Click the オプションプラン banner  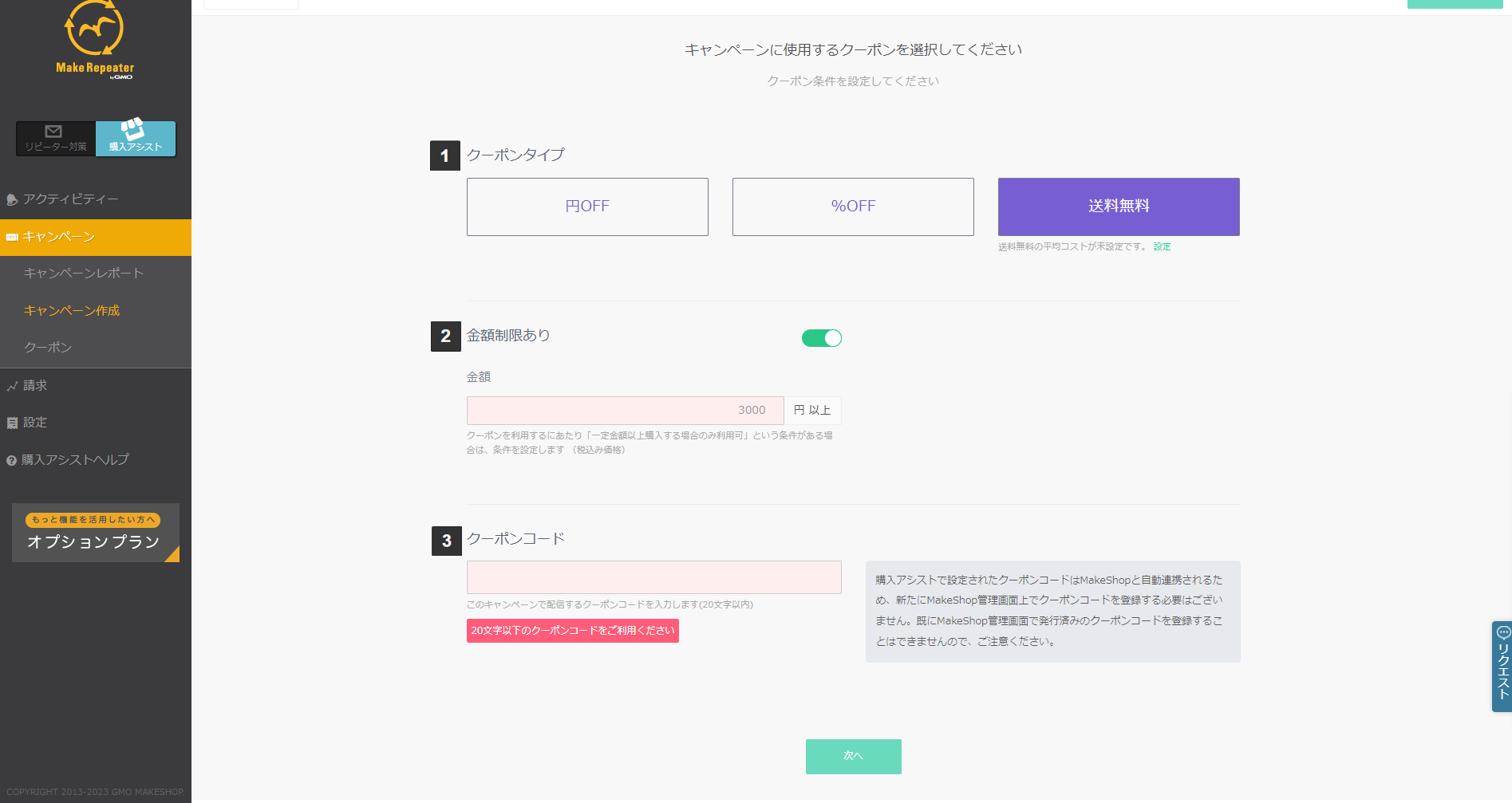[96, 533]
